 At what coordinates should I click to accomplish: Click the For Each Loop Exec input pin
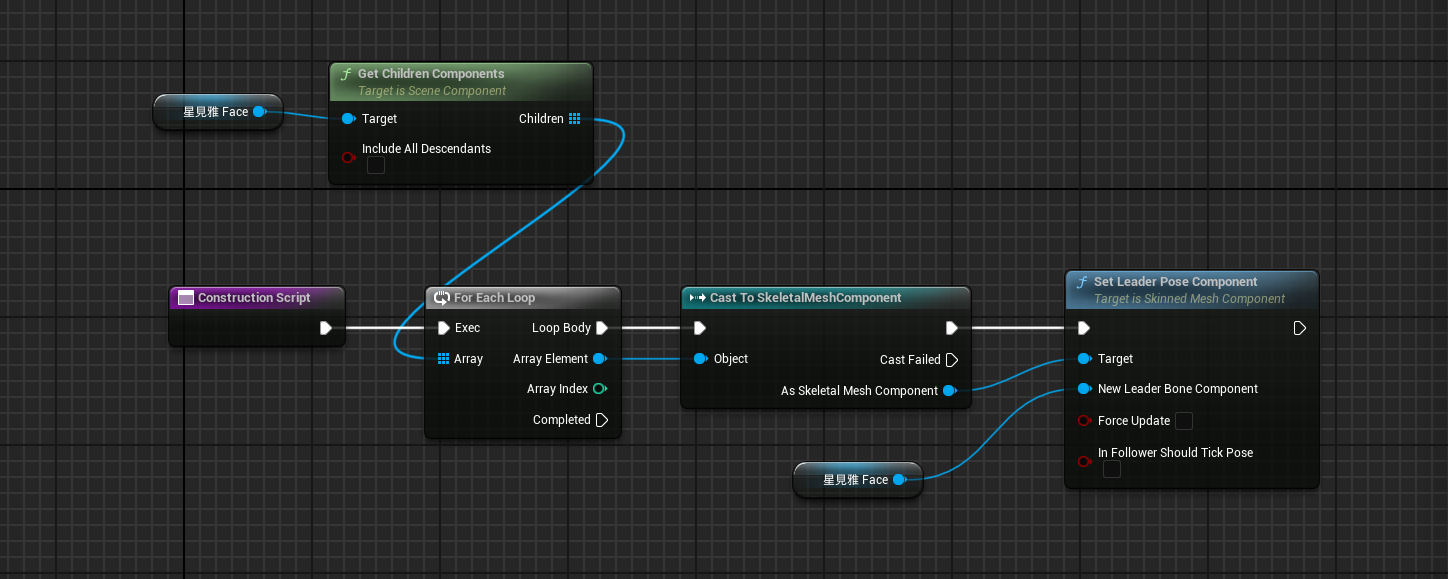tap(444, 328)
